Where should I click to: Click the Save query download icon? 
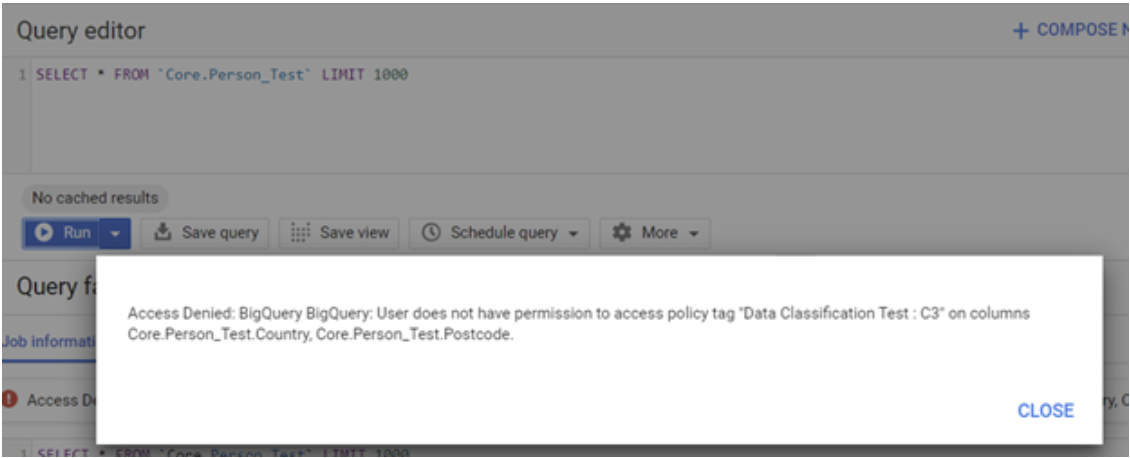point(162,232)
